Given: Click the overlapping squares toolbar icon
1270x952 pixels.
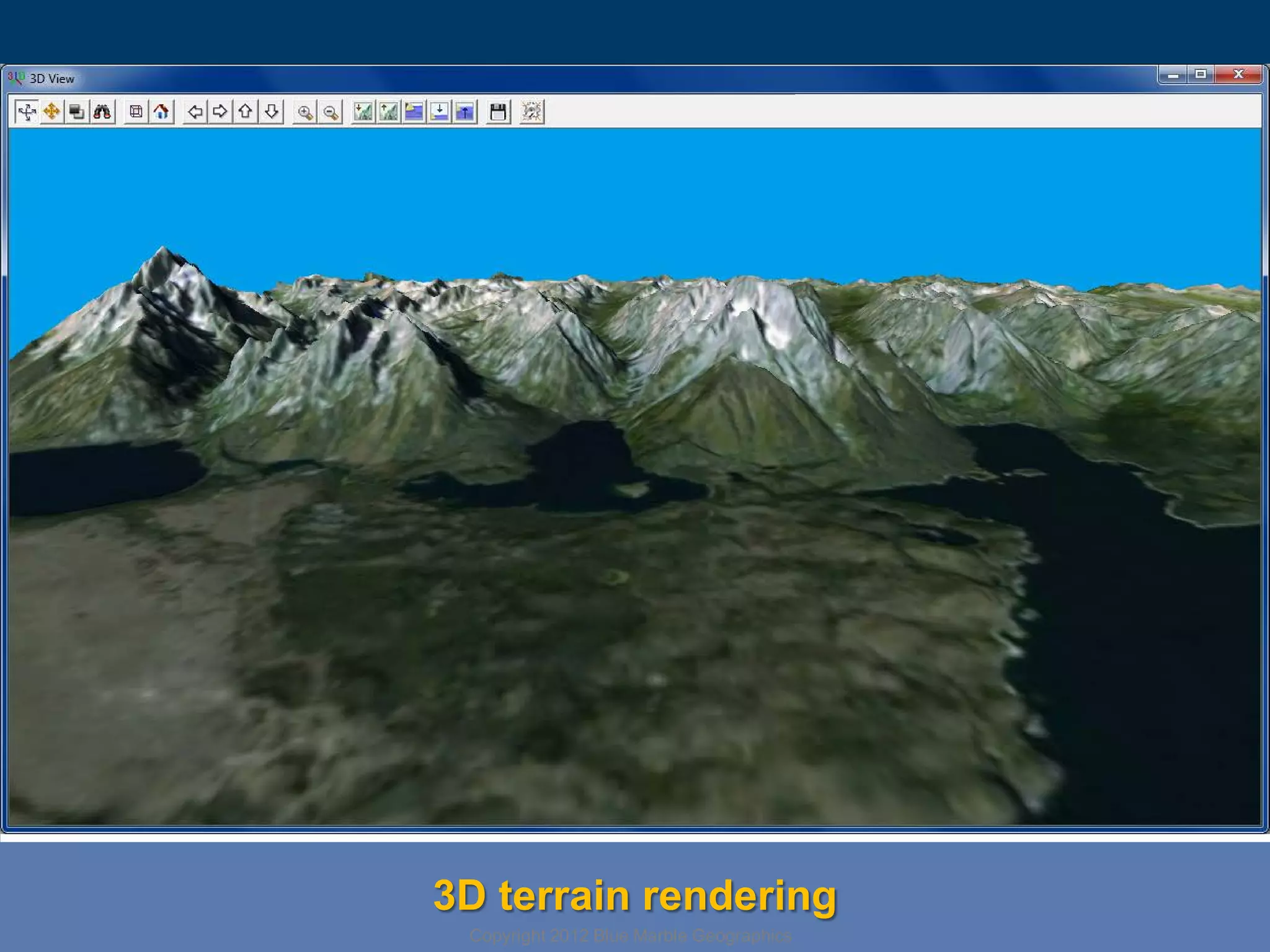Looking at the screenshot, I should 77,112.
